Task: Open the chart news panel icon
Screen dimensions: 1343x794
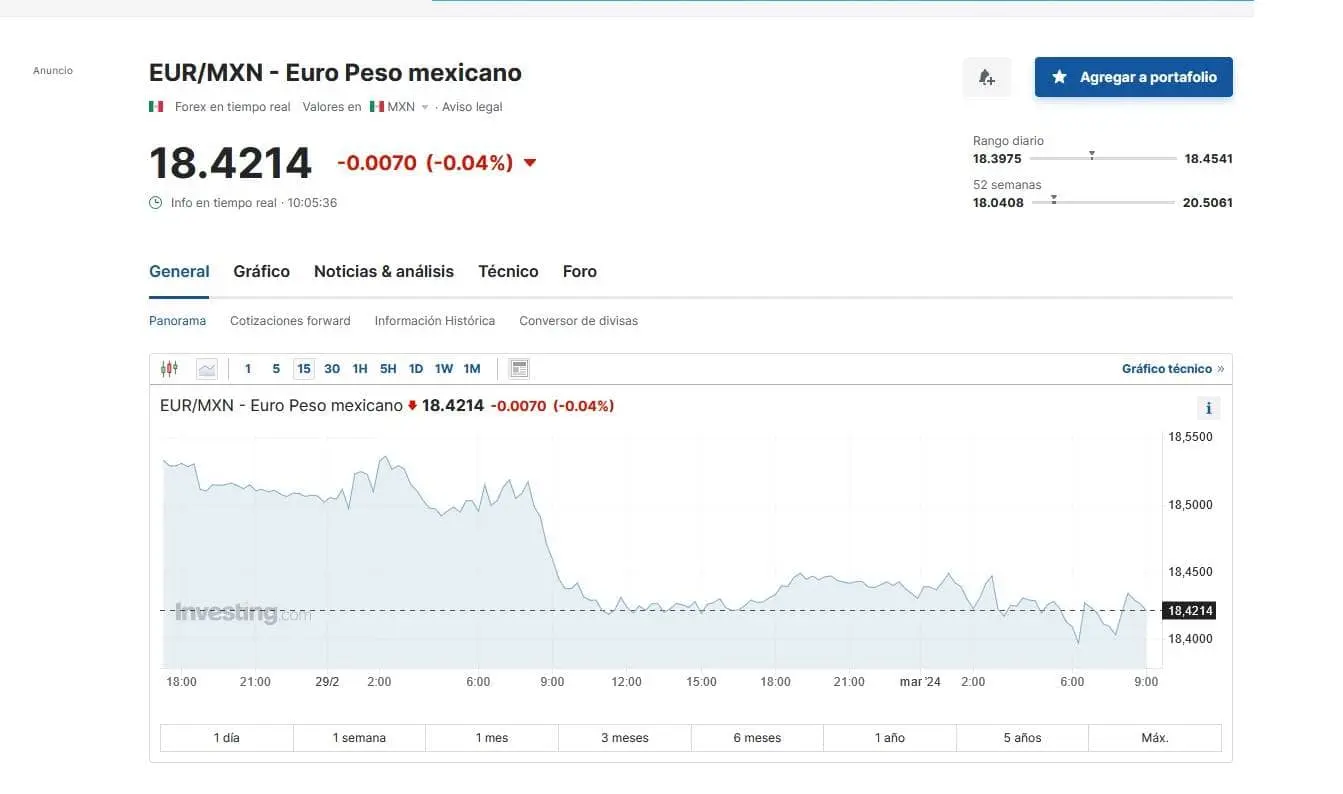Action: click(519, 369)
